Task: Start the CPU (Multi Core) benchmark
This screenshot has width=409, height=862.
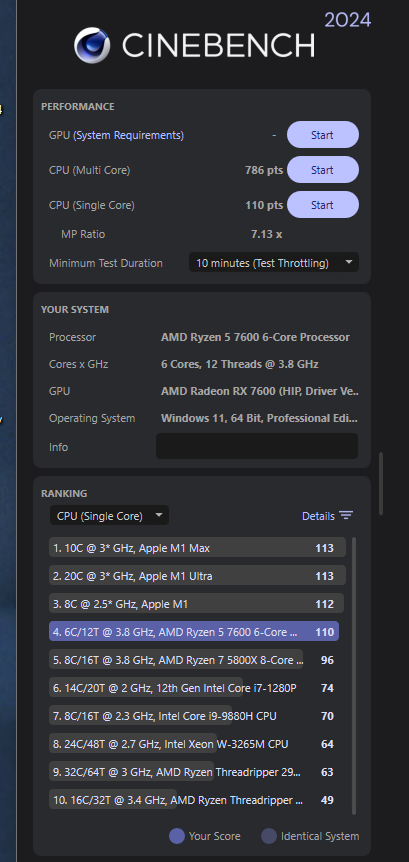Action: click(x=323, y=170)
